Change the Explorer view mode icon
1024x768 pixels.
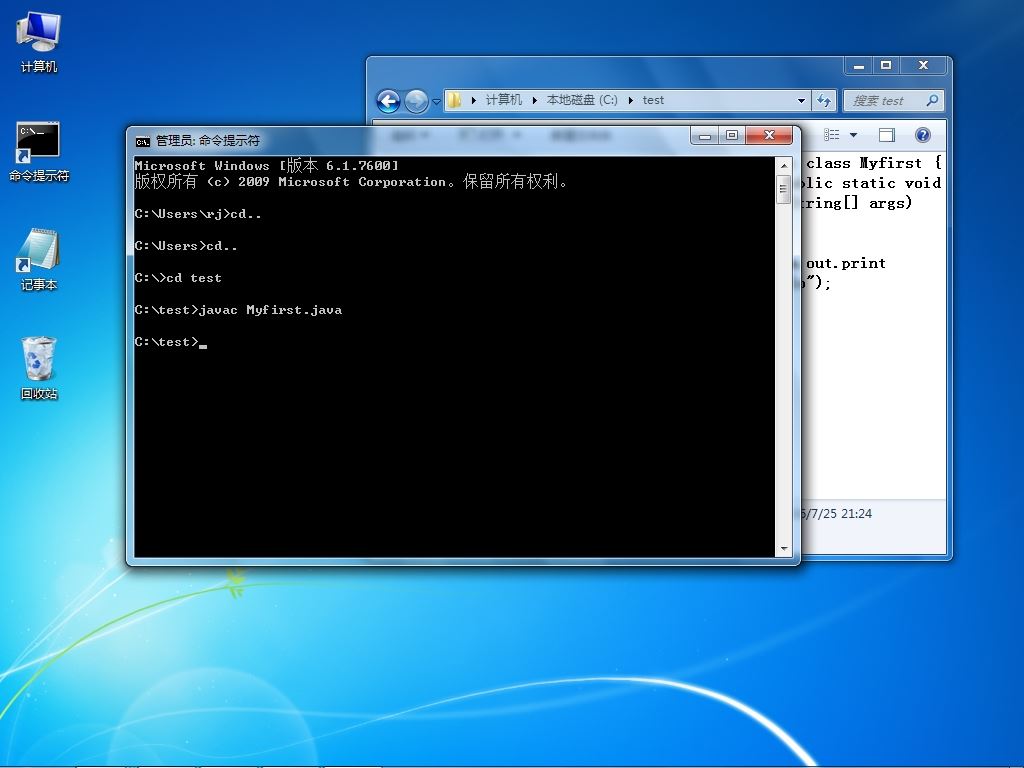coord(831,135)
